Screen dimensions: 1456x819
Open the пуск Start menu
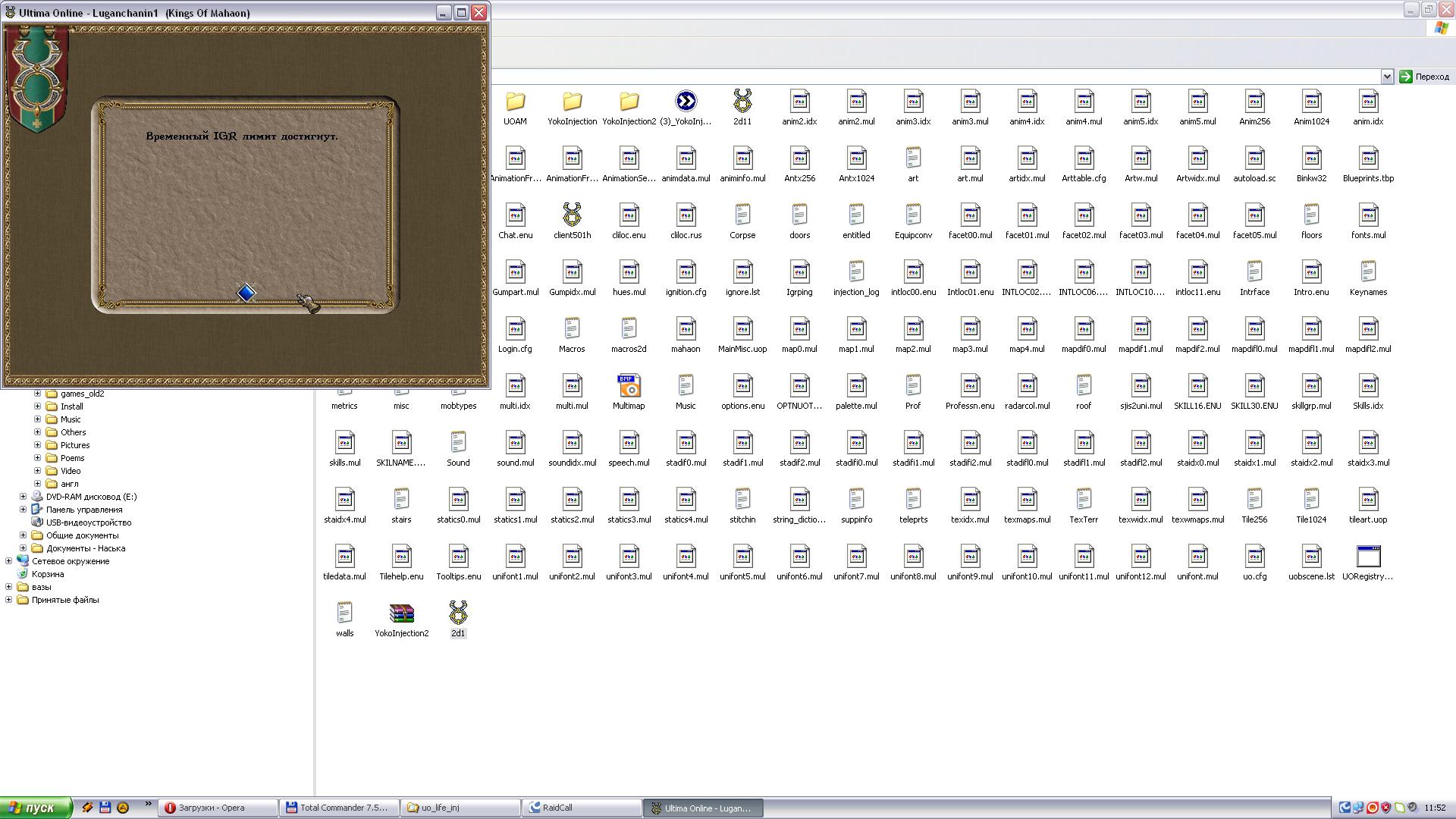click(x=36, y=808)
